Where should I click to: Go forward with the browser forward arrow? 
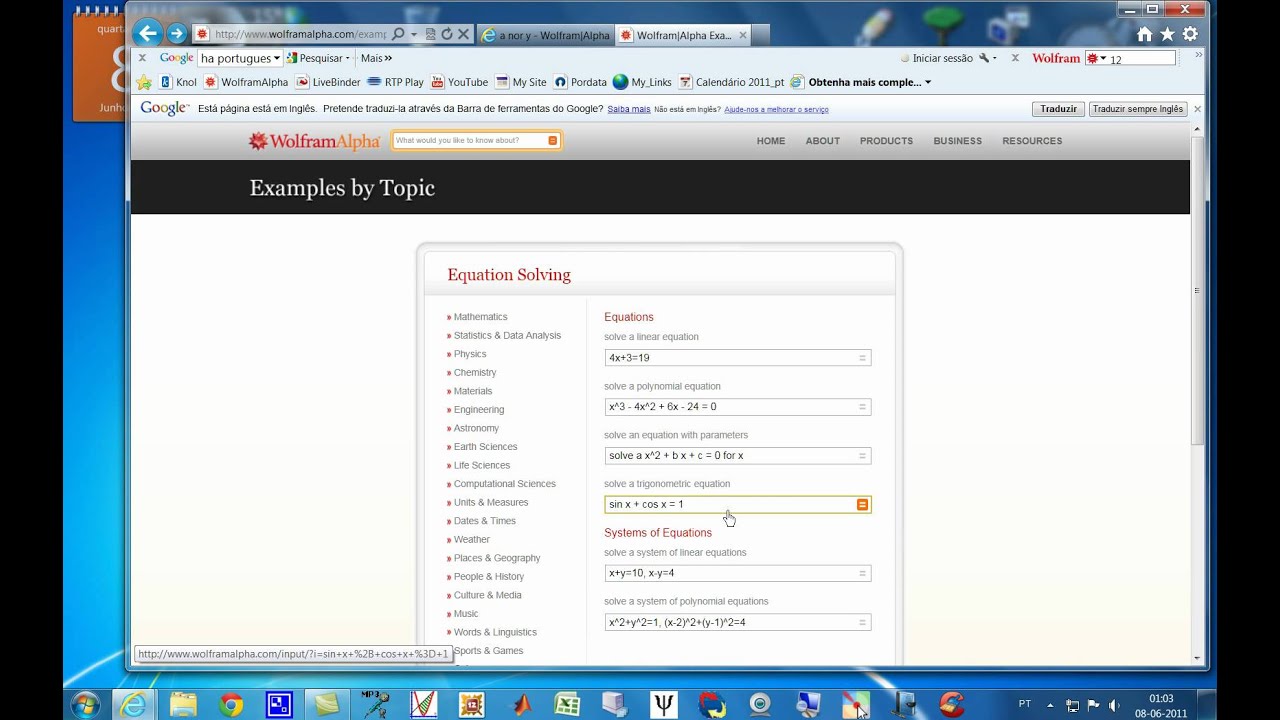tap(177, 34)
